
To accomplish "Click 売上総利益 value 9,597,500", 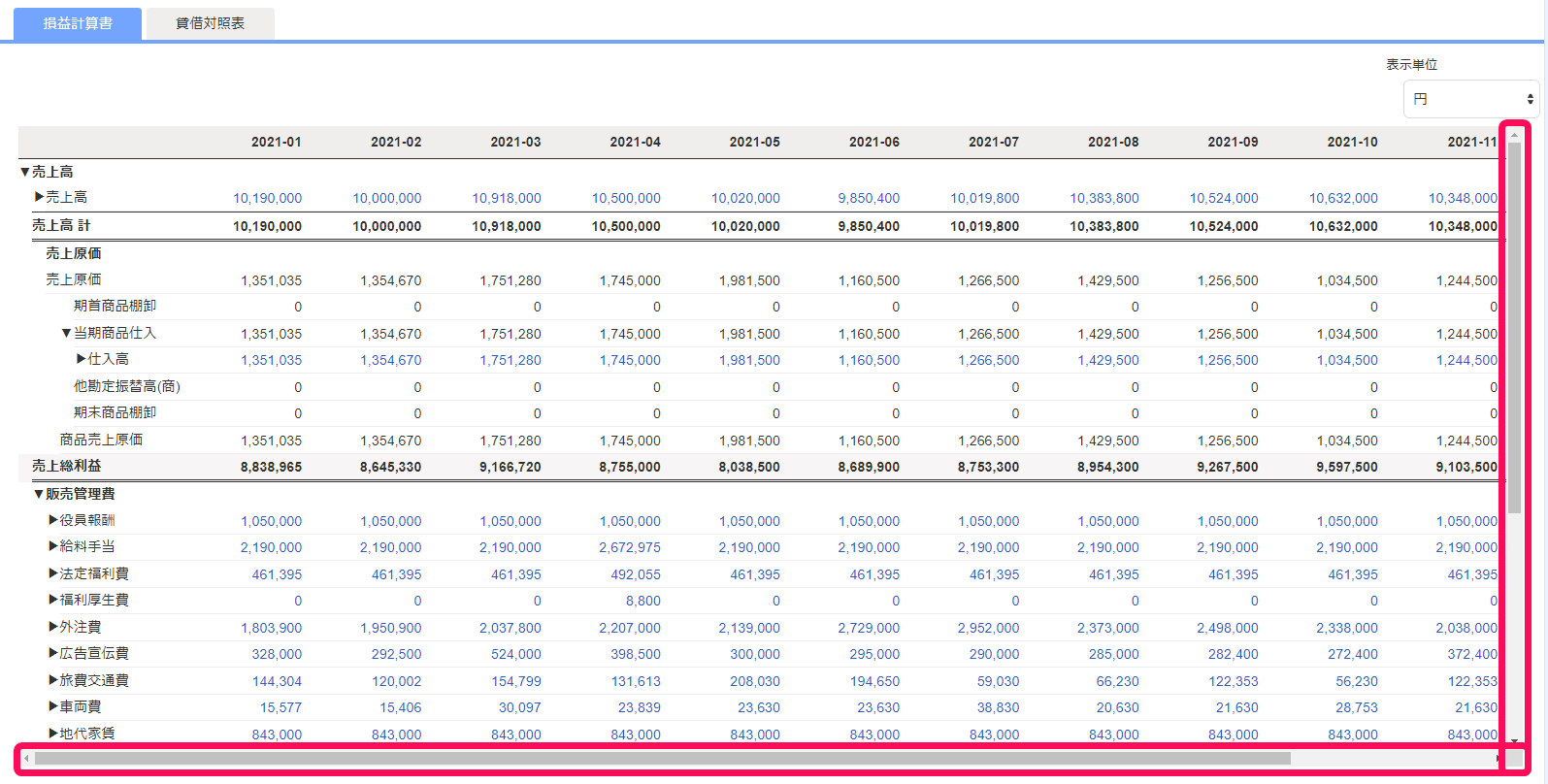I will pos(1347,467).
